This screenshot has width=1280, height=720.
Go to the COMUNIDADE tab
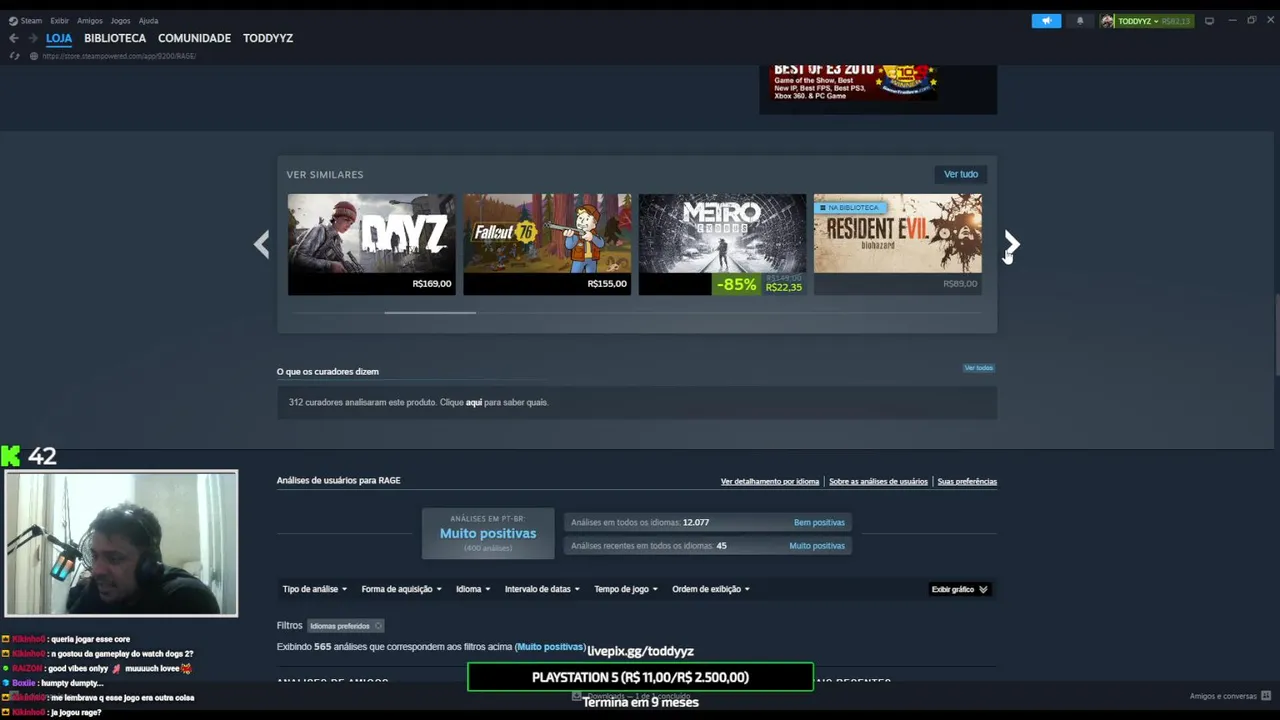pos(194,38)
